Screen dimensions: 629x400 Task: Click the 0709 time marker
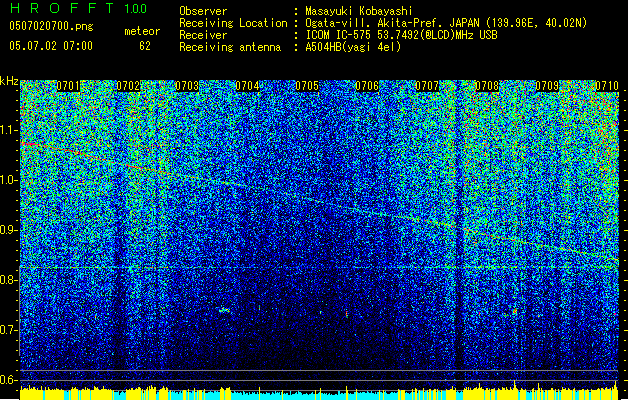(x=547, y=86)
